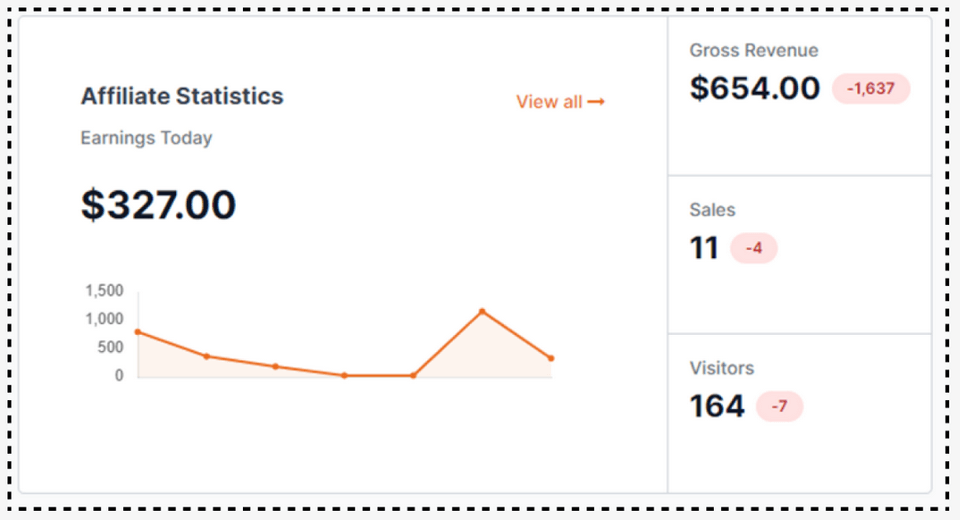Click the last data point of the chart line
Viewport: 960px width, 520px height.
(551, 358)
